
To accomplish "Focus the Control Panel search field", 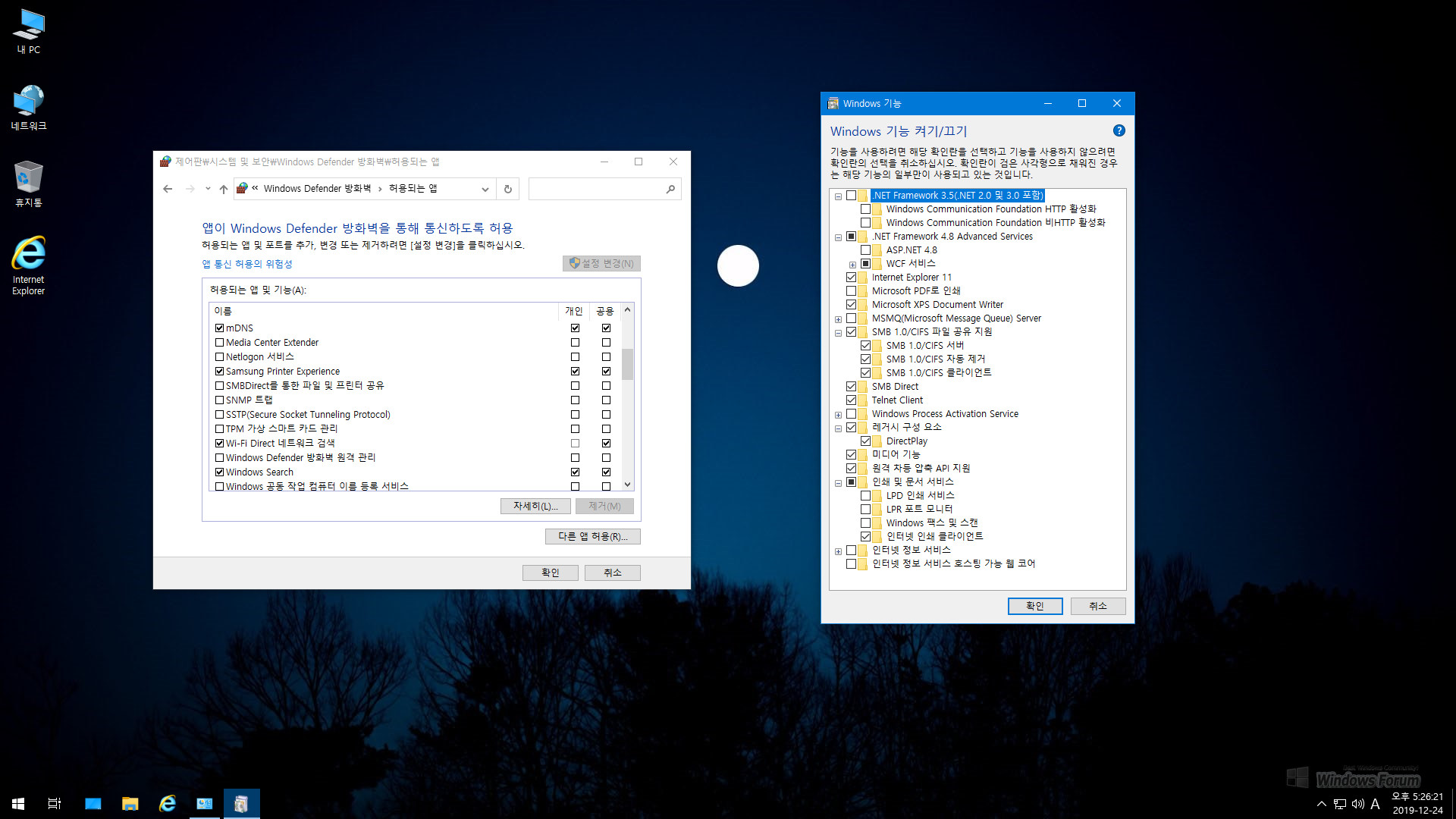I will (x=596, y=189).
